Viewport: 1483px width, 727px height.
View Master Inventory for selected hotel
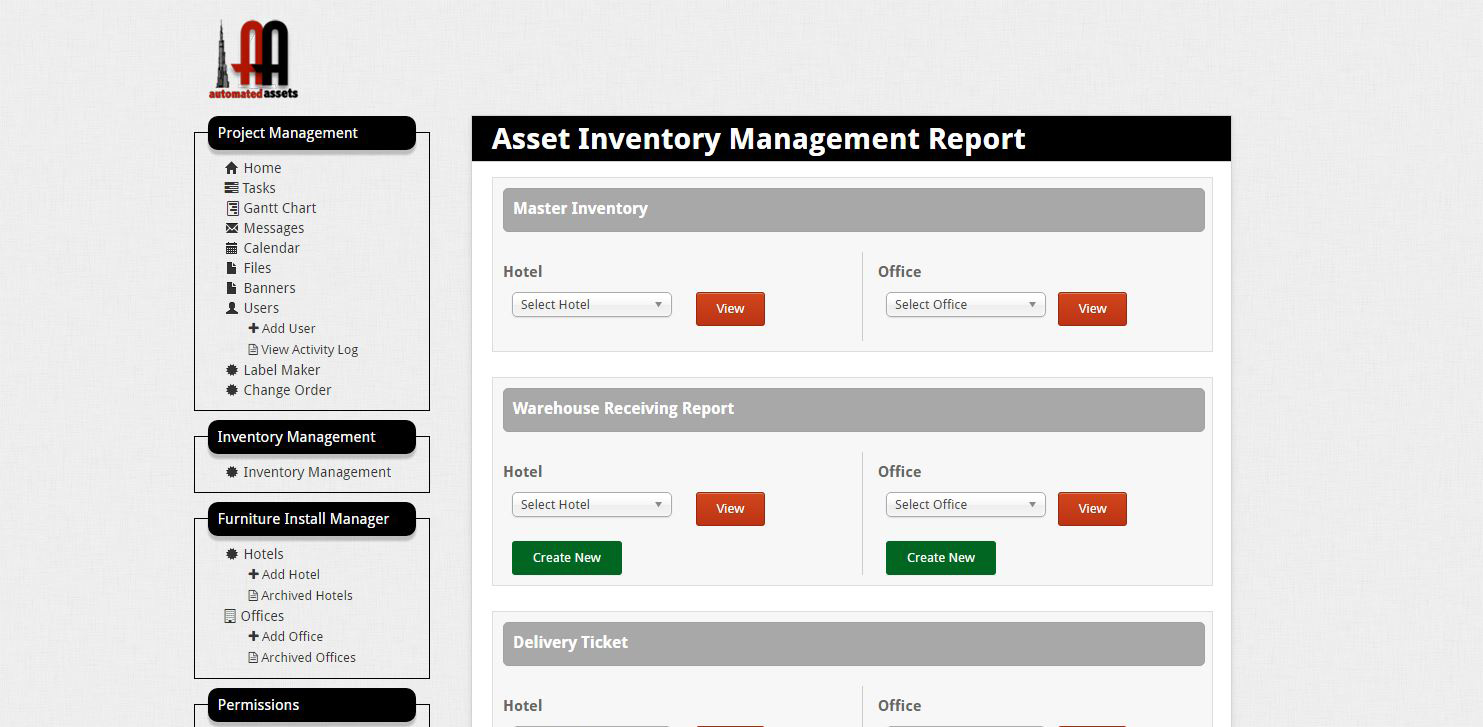[x=730, y=309]
